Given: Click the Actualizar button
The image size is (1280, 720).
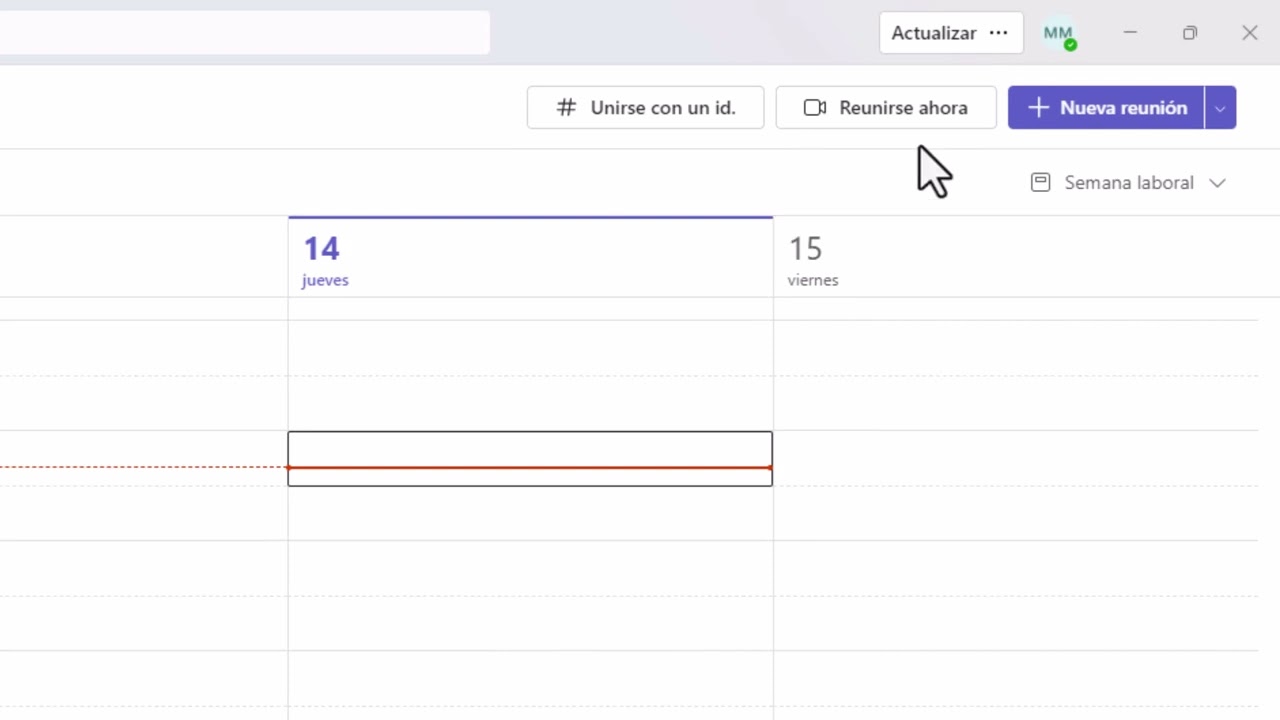Looking at the screenshot, I should point(934,33).
